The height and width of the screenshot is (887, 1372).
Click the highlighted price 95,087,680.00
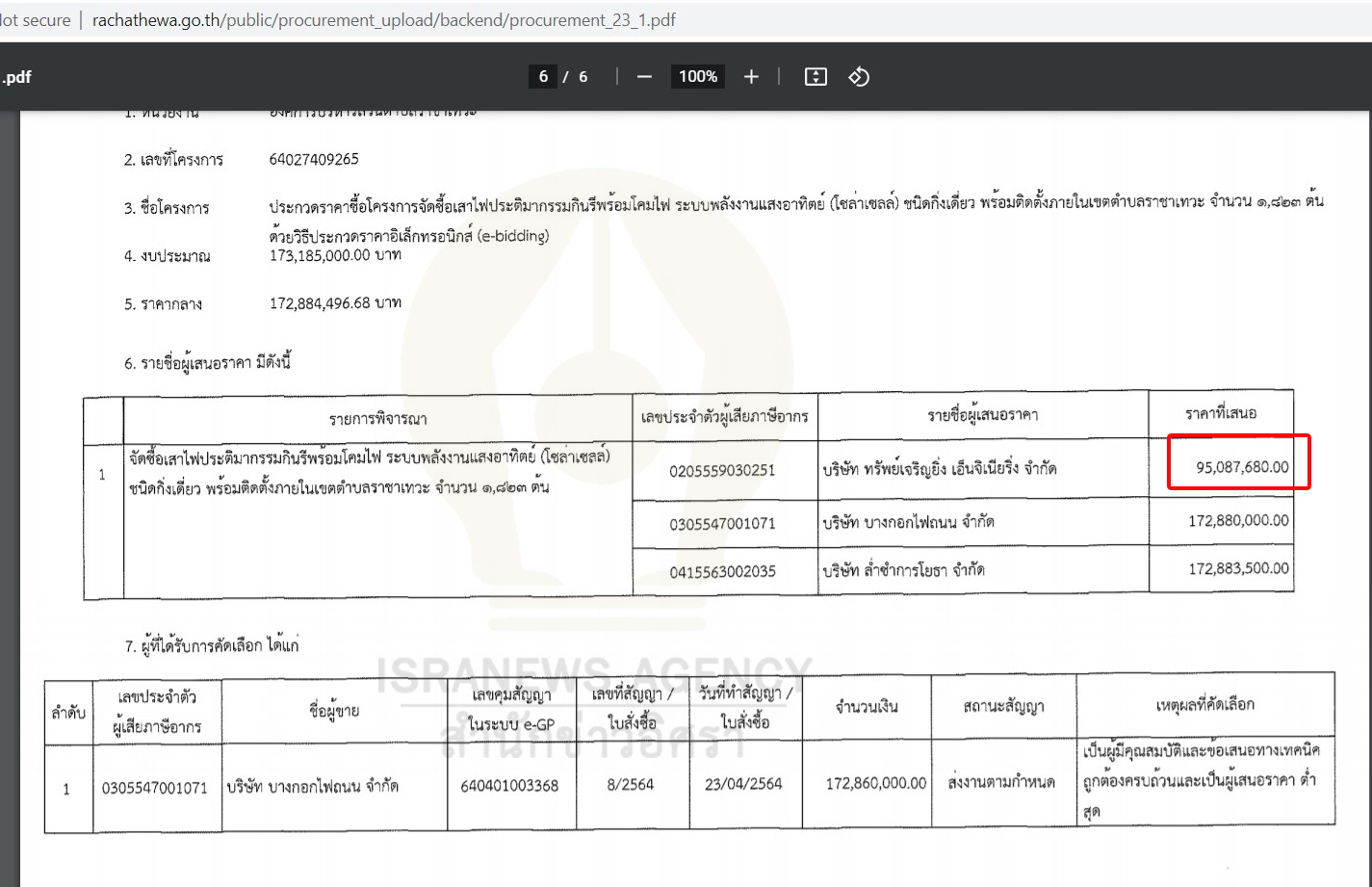point(1241,467)
